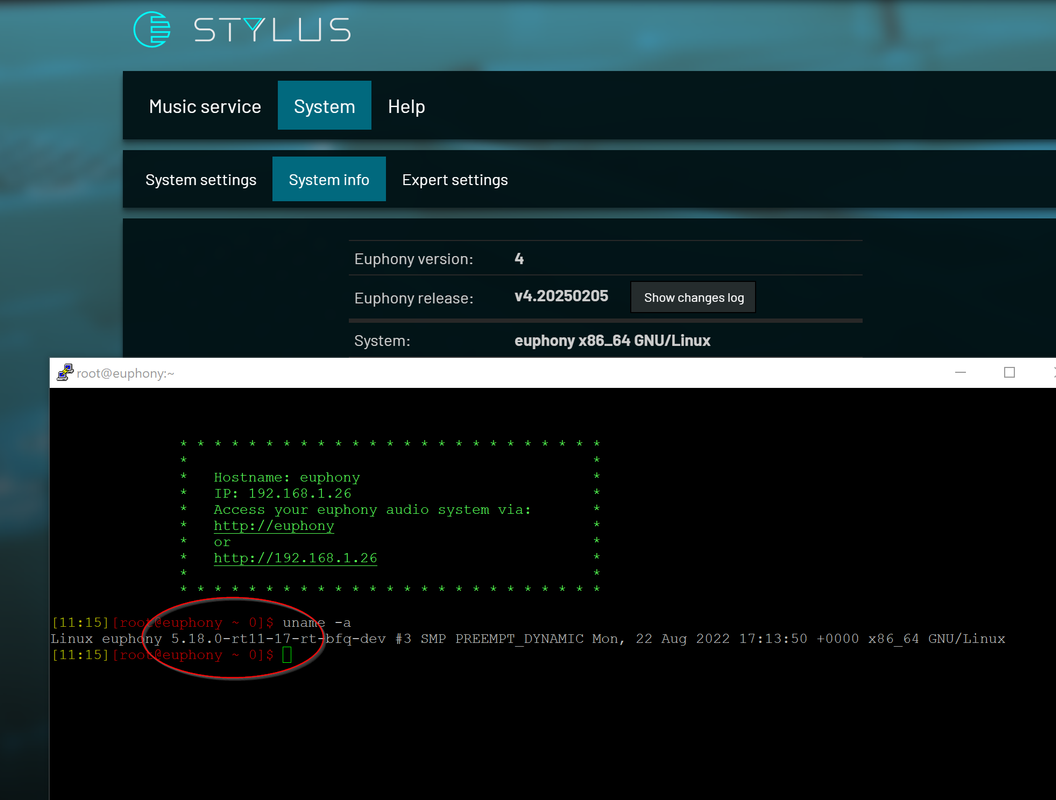Click the PuTTY icon in terminal title bar

point(65,372)
